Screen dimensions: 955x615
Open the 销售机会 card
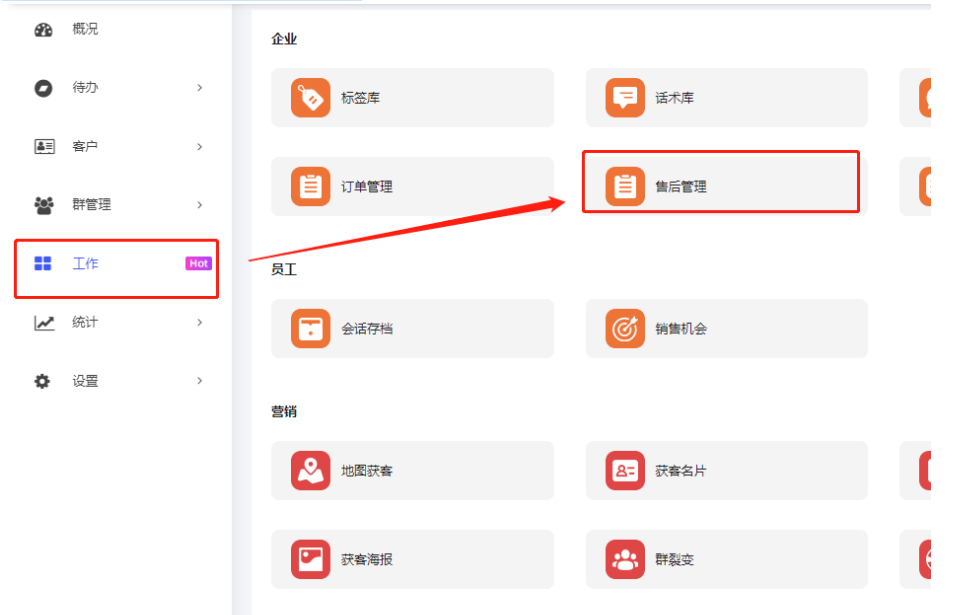(x=727, y=328)
